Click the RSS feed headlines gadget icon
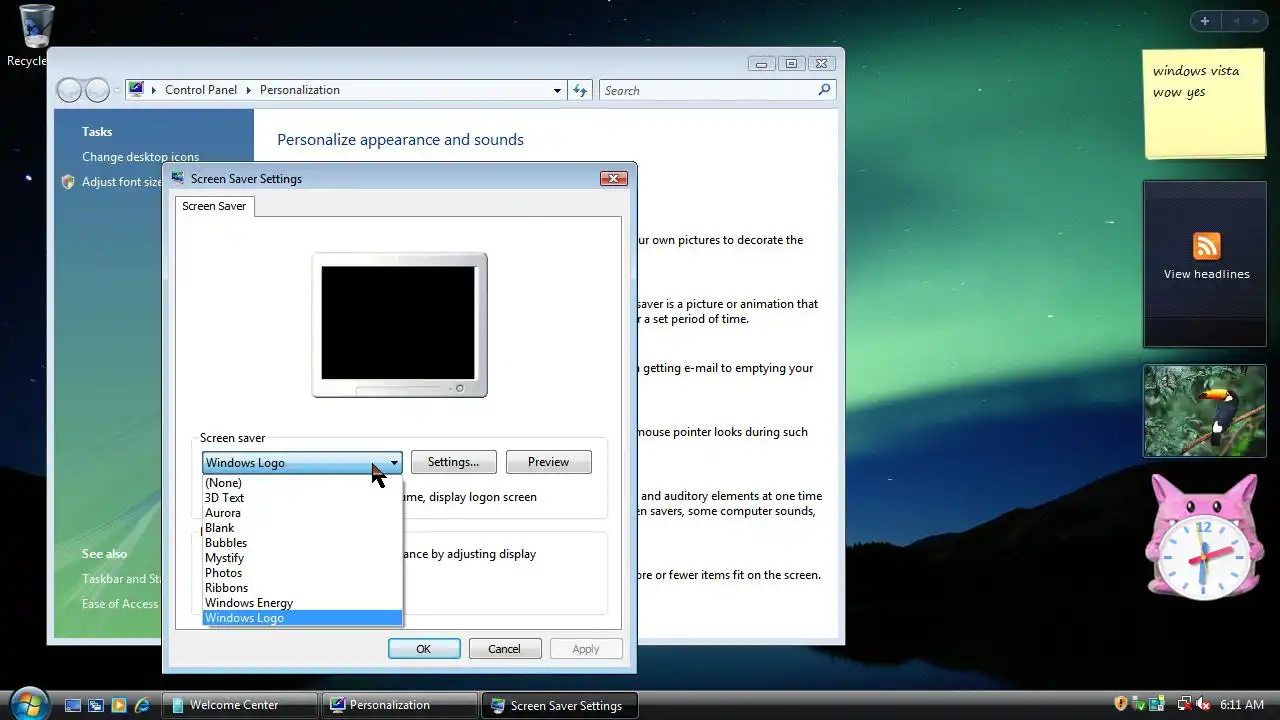The height and width of the screenshot is (720, 1280). point(1207,246)
